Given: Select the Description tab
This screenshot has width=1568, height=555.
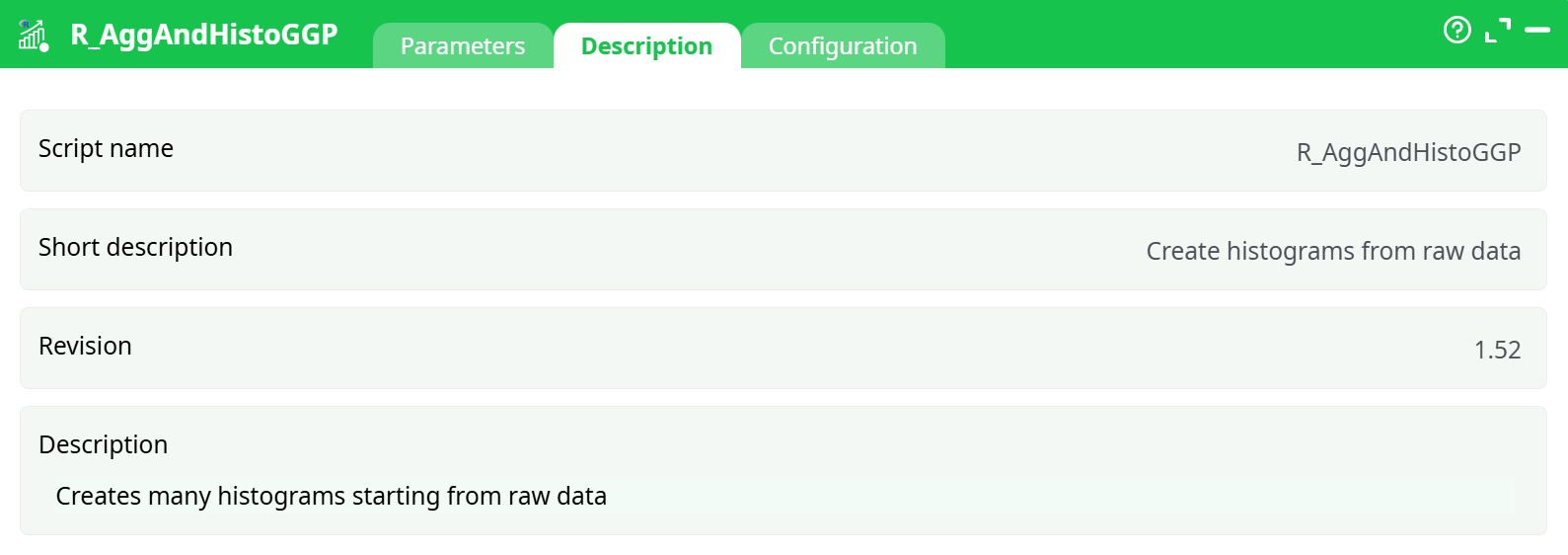Looking at the screenshot, I should (646, 46).
